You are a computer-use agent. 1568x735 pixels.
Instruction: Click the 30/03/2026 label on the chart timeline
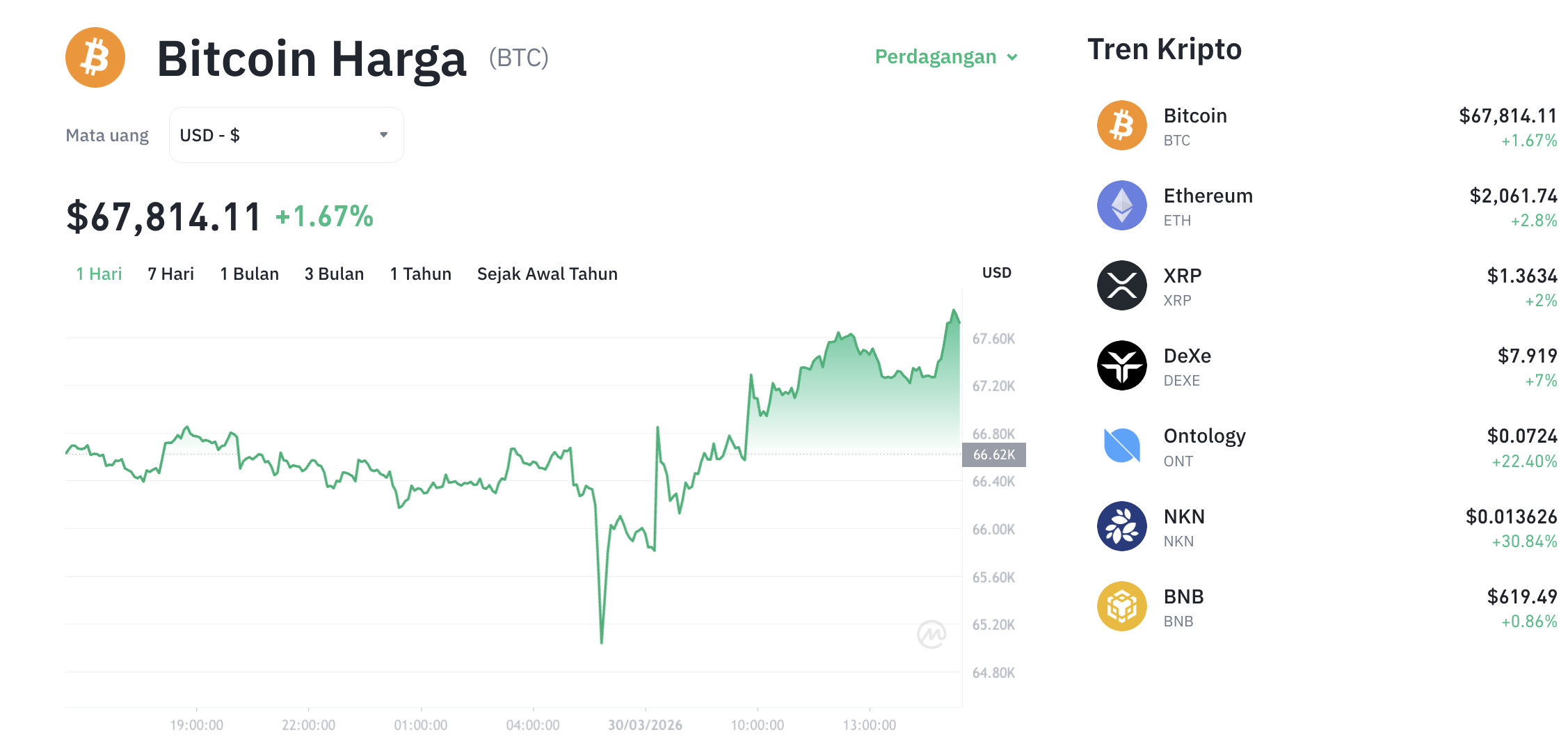click(643, 724)
